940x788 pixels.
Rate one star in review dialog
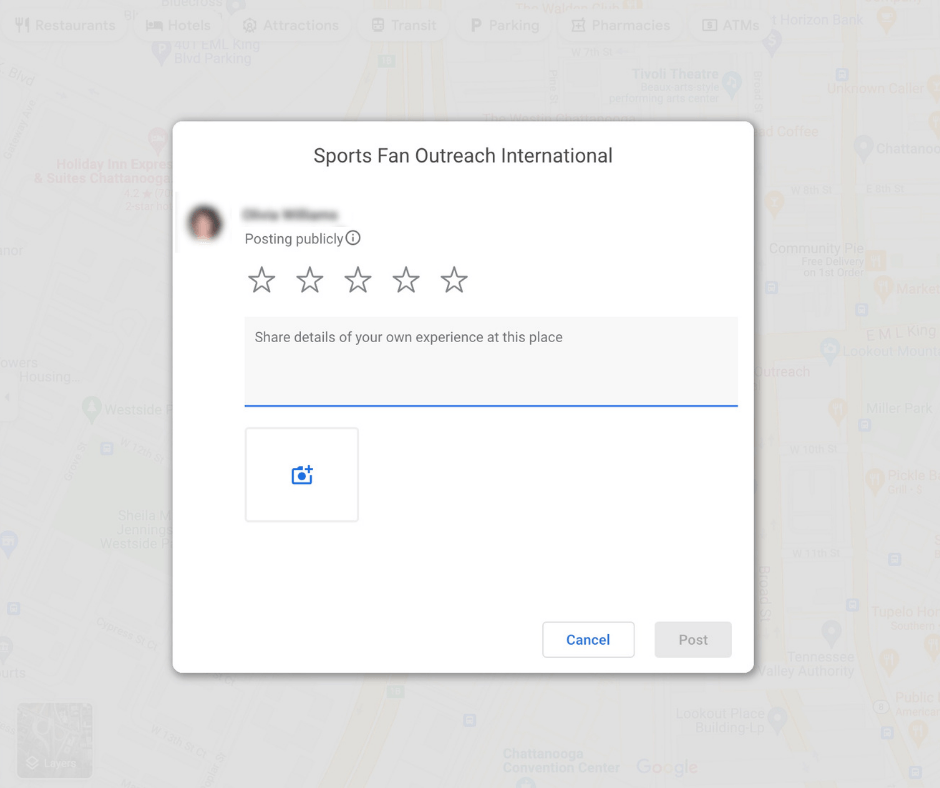coord(261,280)
